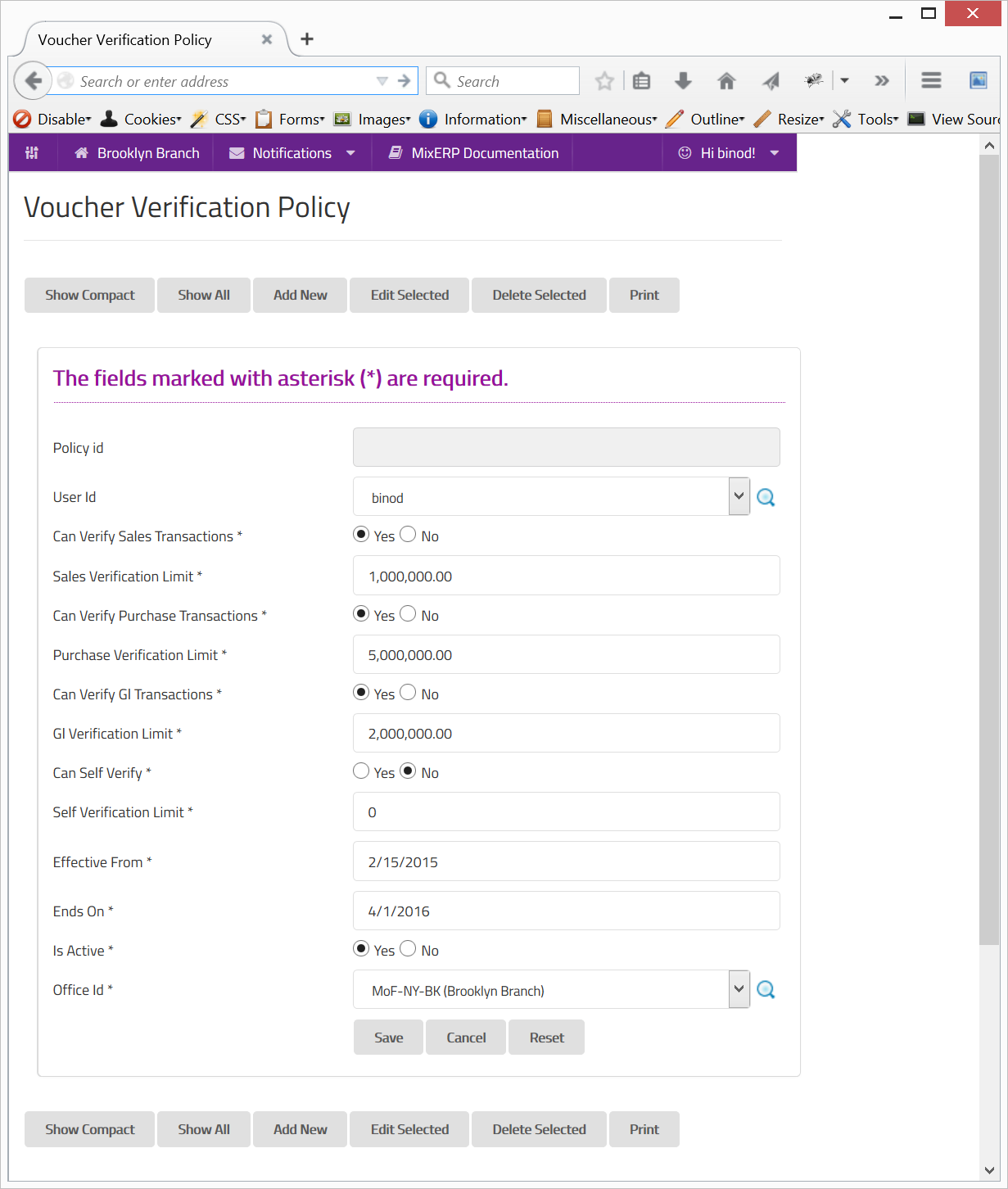Open the MixERP dashboard sliders icon

click(32, 153)
